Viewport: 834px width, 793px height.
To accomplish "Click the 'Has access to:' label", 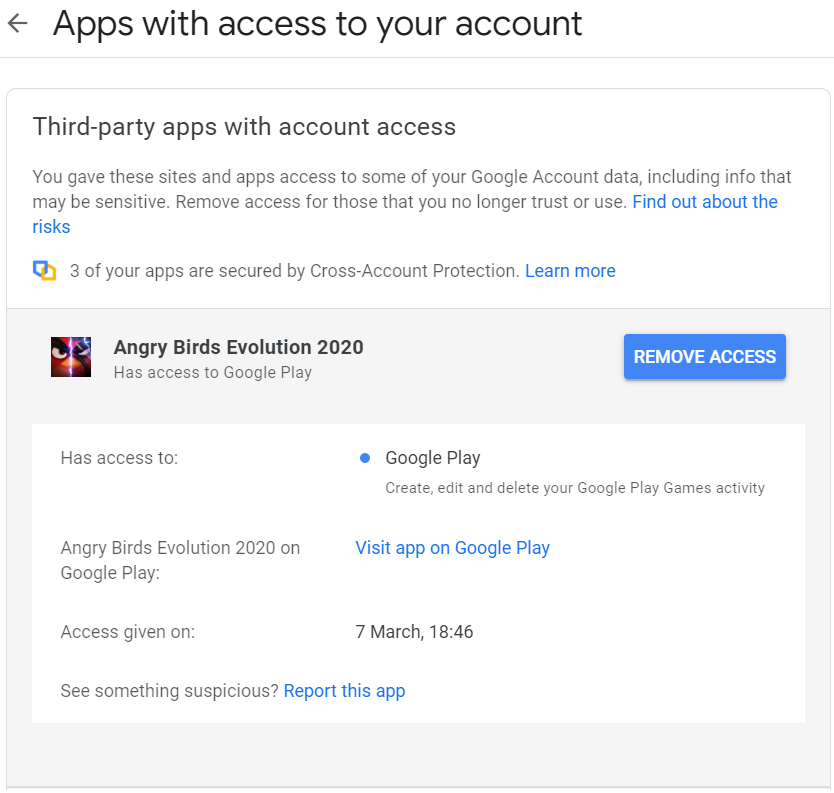I will [x=119, y=458].
